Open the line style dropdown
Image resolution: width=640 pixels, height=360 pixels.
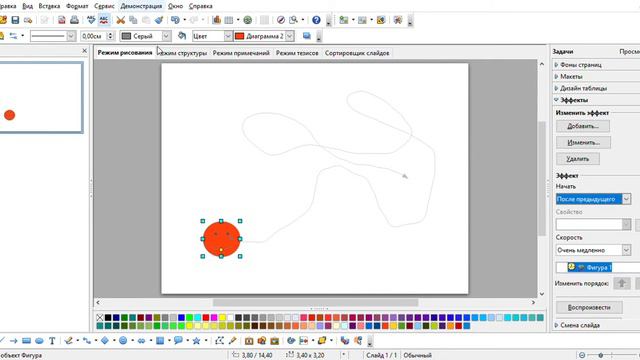tap(71, 36)
